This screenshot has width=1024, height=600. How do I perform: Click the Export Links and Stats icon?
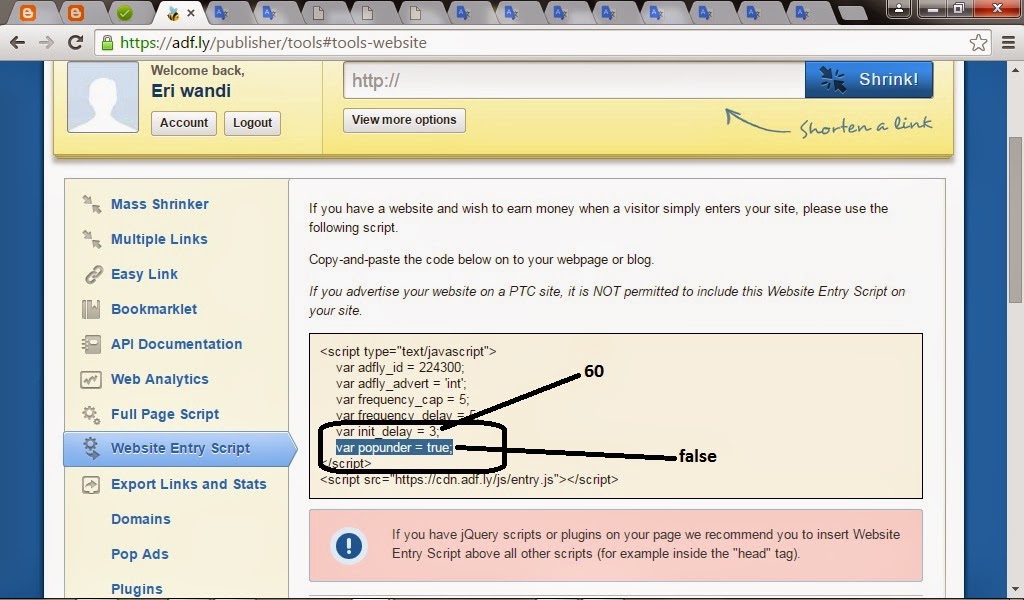(x=91, y=484)
